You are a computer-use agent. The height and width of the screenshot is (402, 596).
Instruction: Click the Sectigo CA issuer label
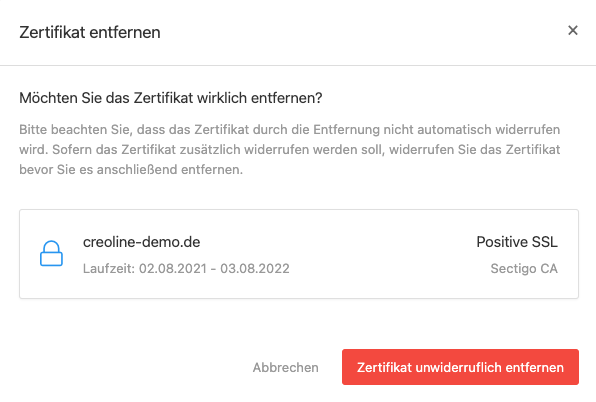524,269
